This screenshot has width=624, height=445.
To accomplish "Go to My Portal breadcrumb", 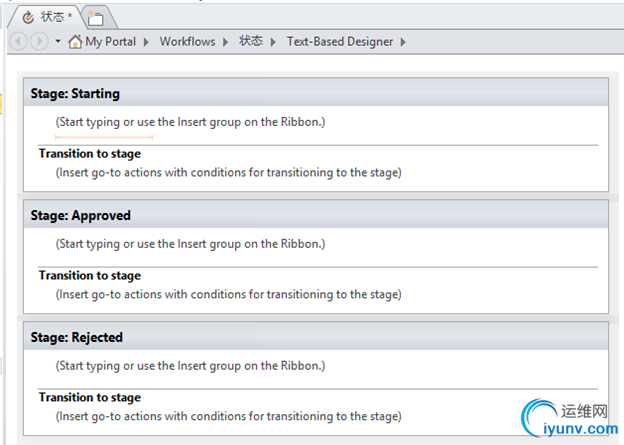I will [109, 42].
